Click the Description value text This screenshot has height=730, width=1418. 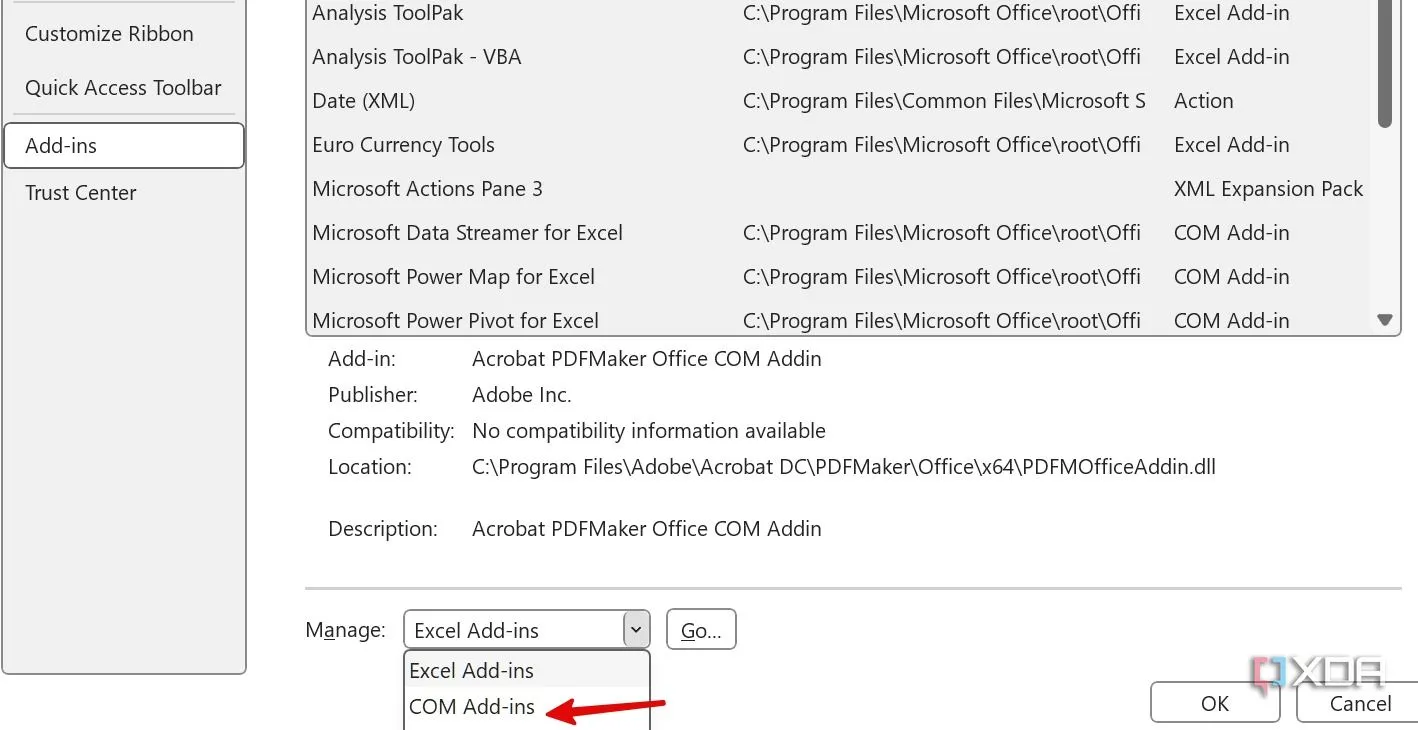coord(646,529)
